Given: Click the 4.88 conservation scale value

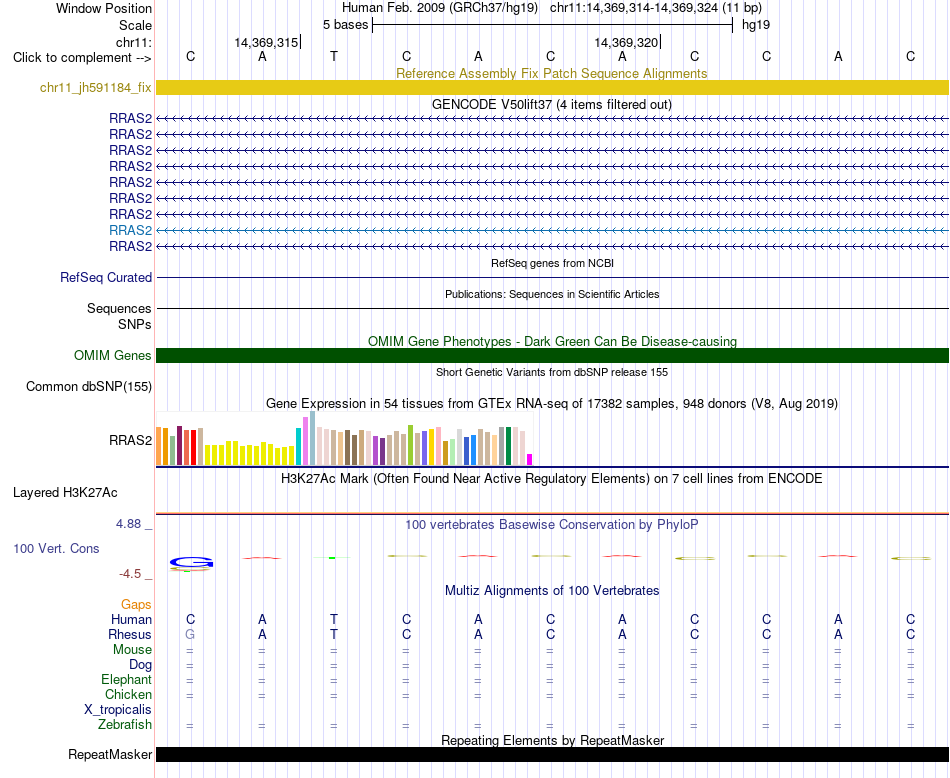Looking at the screenshot, I should point(128,524).
